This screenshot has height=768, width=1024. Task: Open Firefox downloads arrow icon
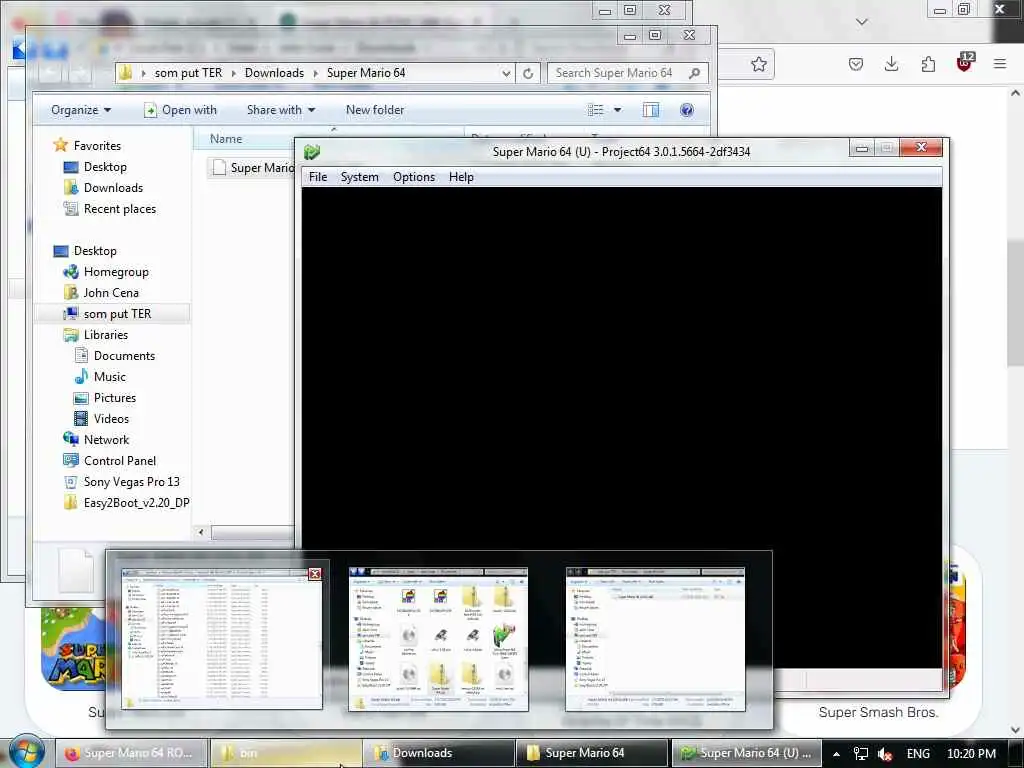pos(891,64)
